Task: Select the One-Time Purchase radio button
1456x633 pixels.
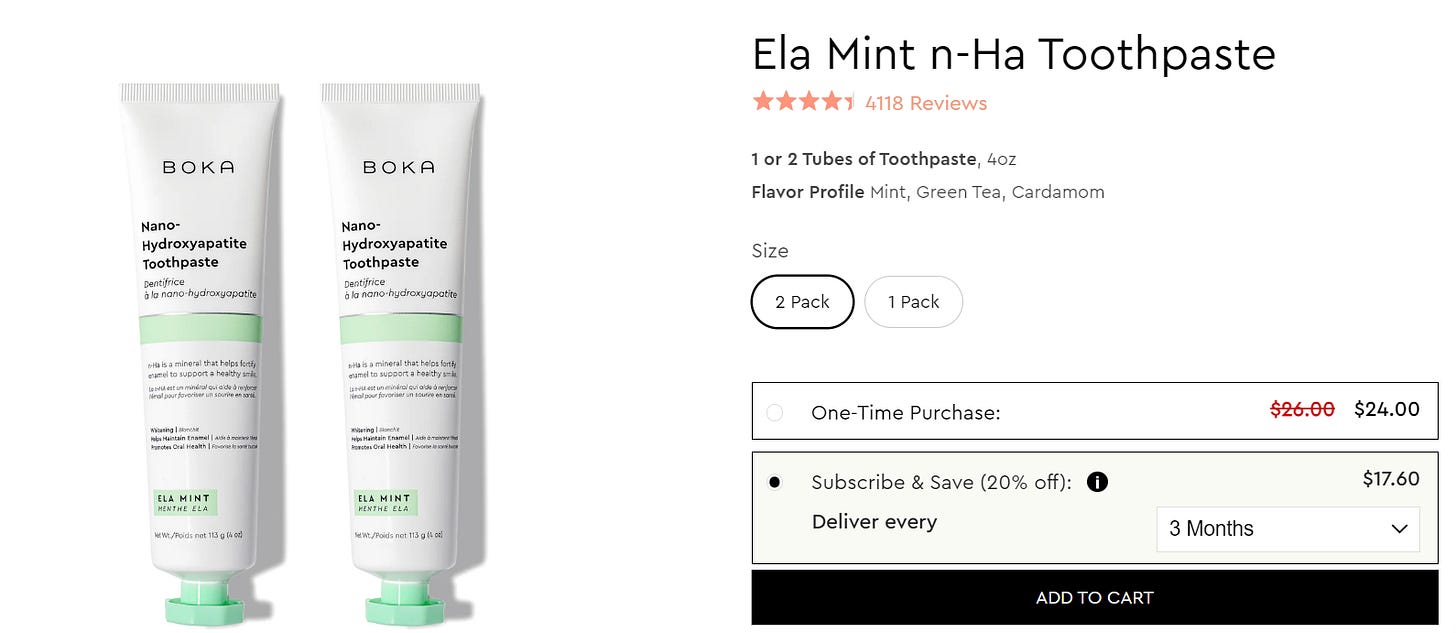Action: coord(775,412)
